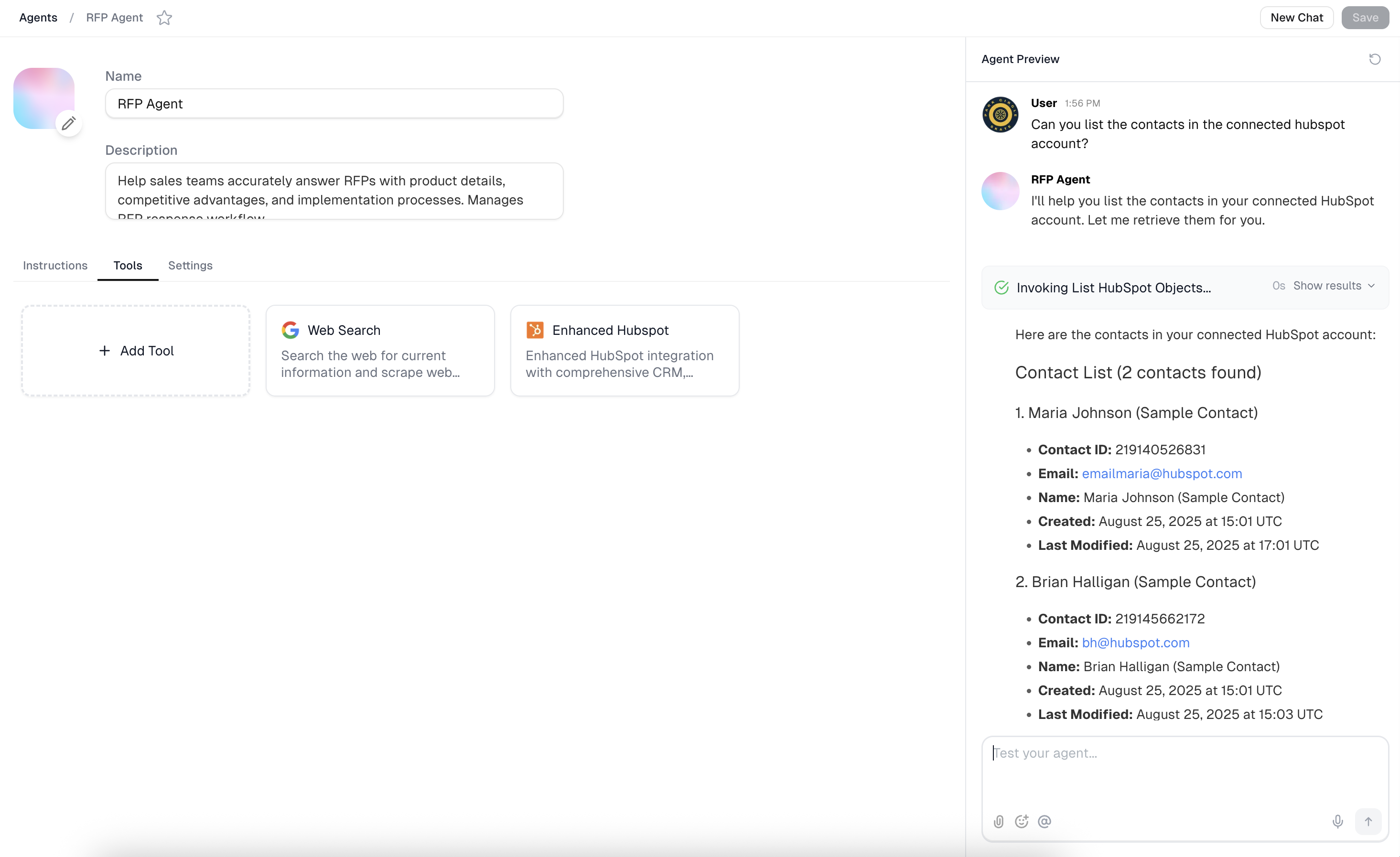Go to Agents breadcrumb link
Screen dimensions: 1400x857
(x=38, y=18)
